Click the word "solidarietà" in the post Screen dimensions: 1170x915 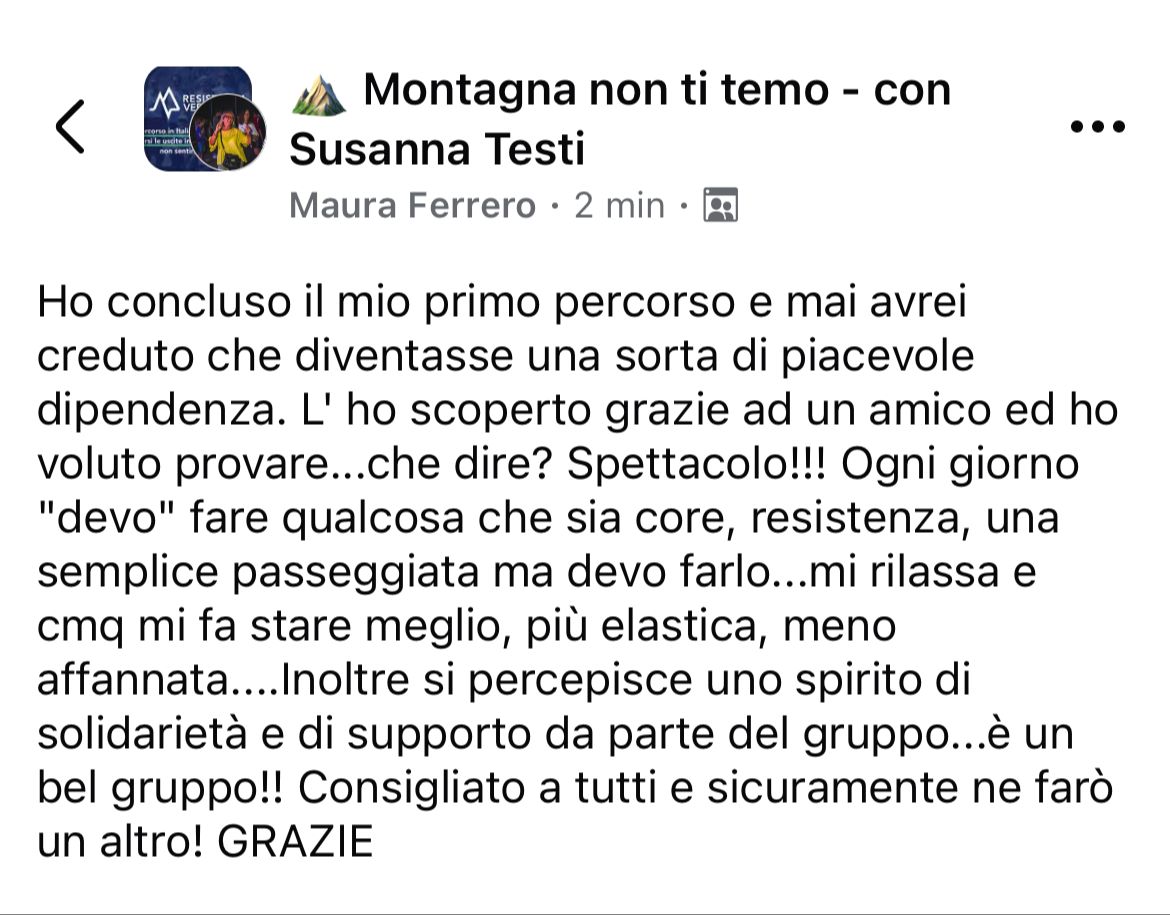coord(142,734)
